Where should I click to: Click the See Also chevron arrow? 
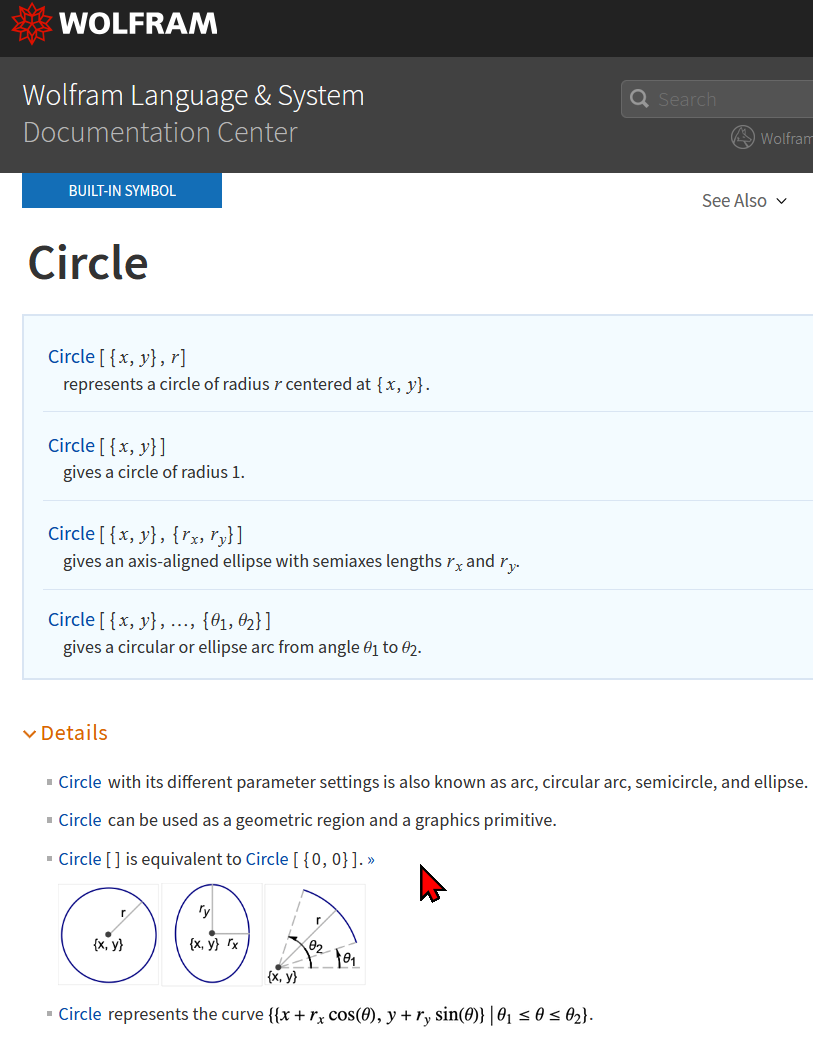point(781,201)
